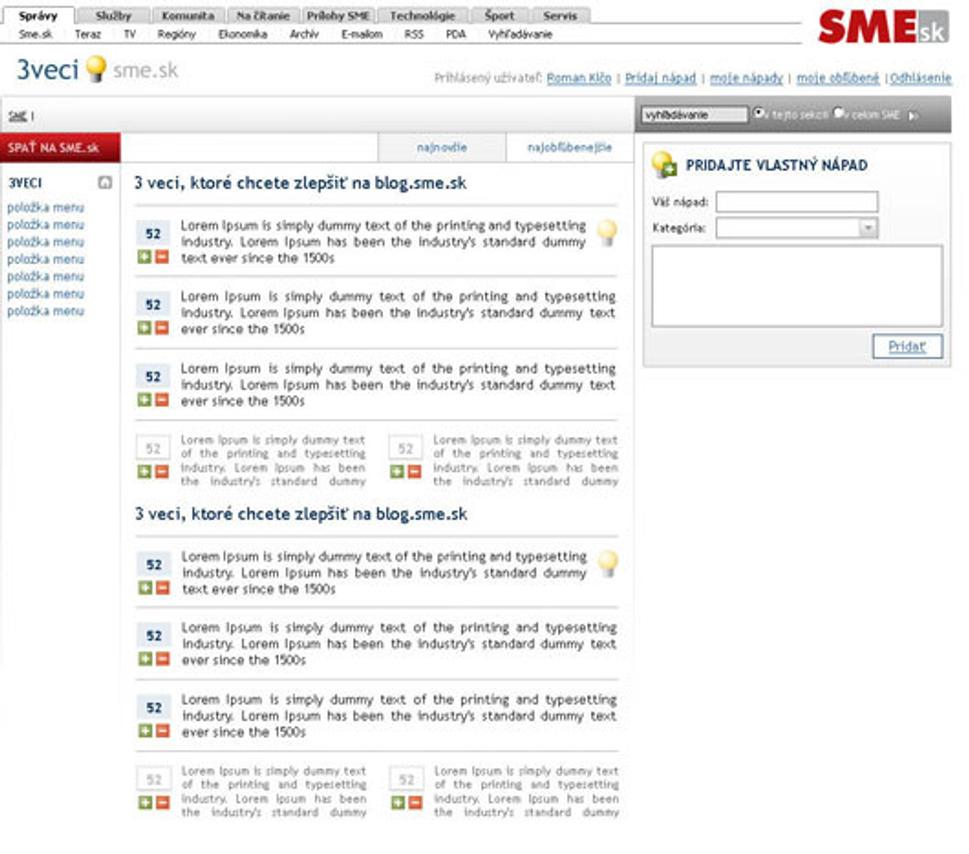Click the SME.sk logo
Viewport: 969px width, 854px height.
tap(882, 27)
